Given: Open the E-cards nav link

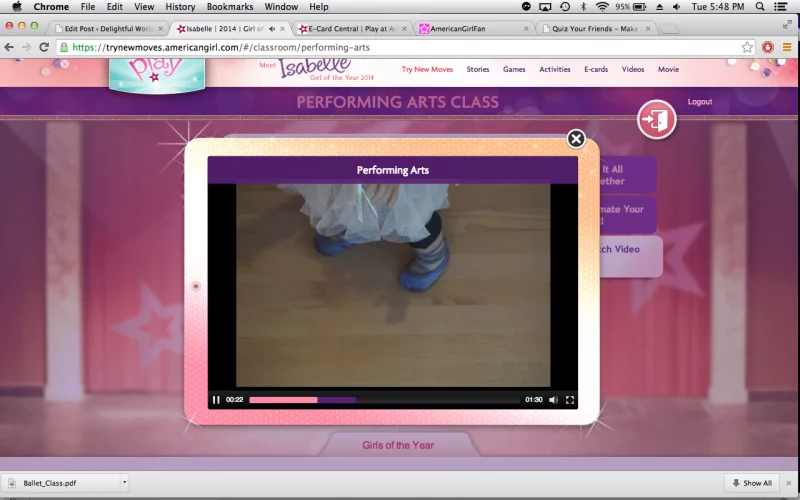Looking at the screenshot, I should click(596, 69).
